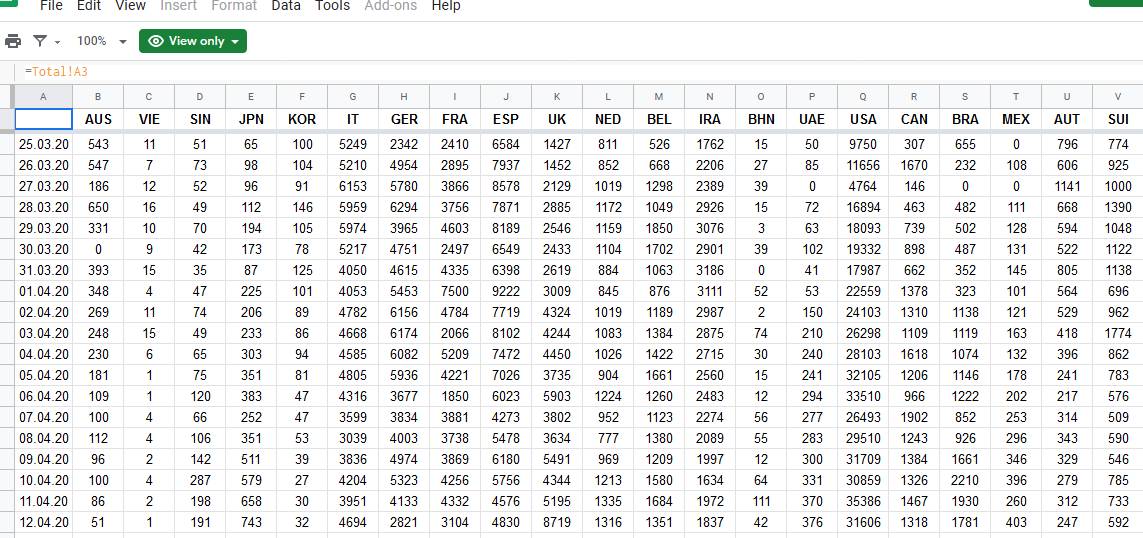Click the IT value 6153
1143x538 pixels.
(x=353, y=187)
